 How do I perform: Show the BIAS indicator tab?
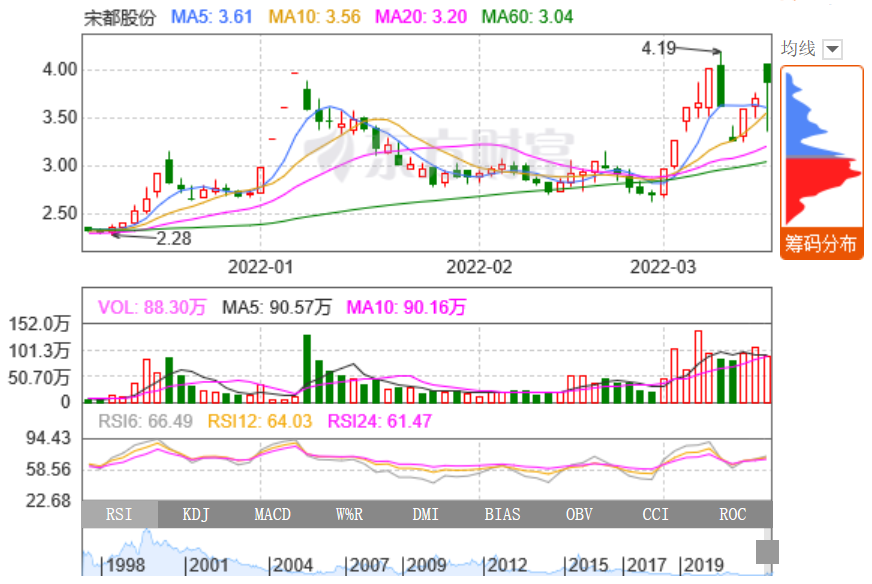click(x=502, y=514)
